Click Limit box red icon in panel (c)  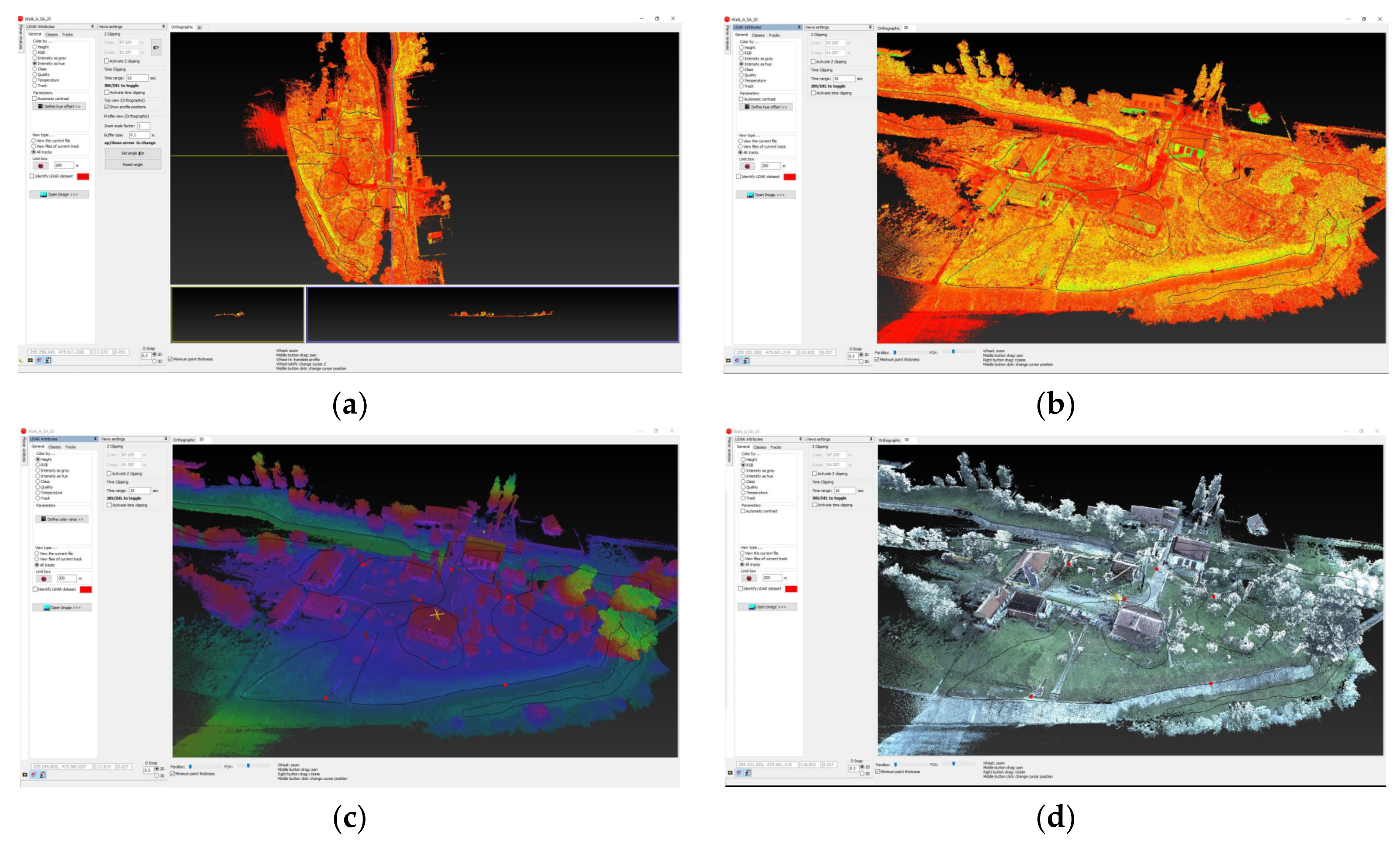(x=43, y=578)
